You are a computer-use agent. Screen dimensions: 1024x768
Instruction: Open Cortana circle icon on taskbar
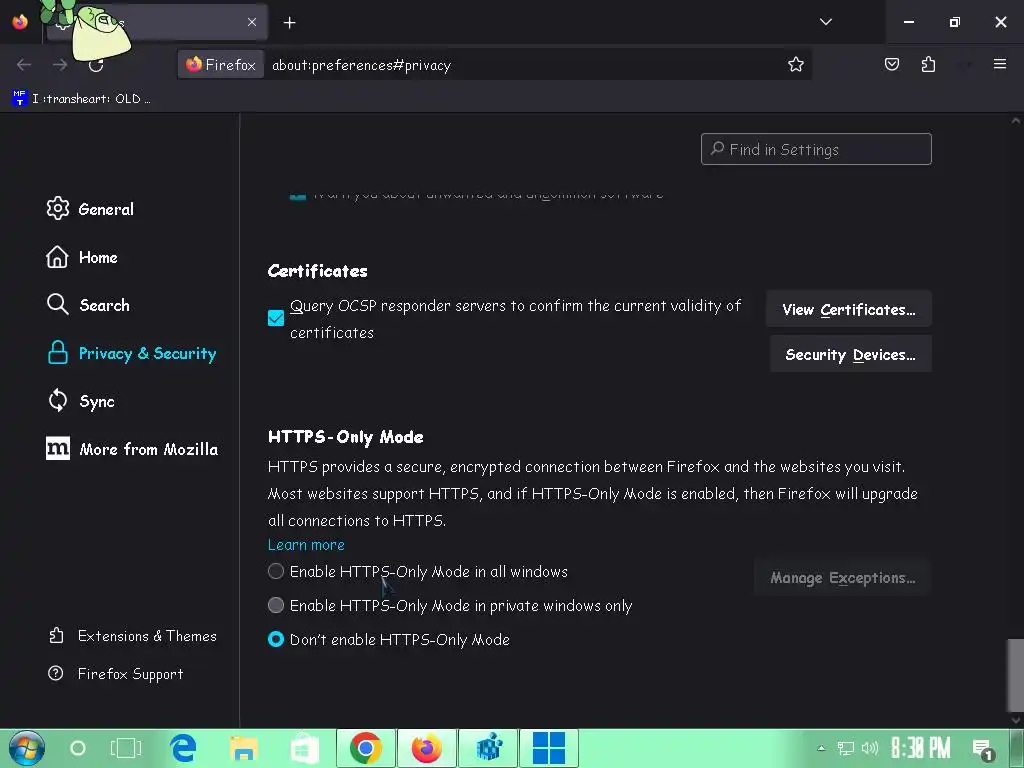pos(78,748)
